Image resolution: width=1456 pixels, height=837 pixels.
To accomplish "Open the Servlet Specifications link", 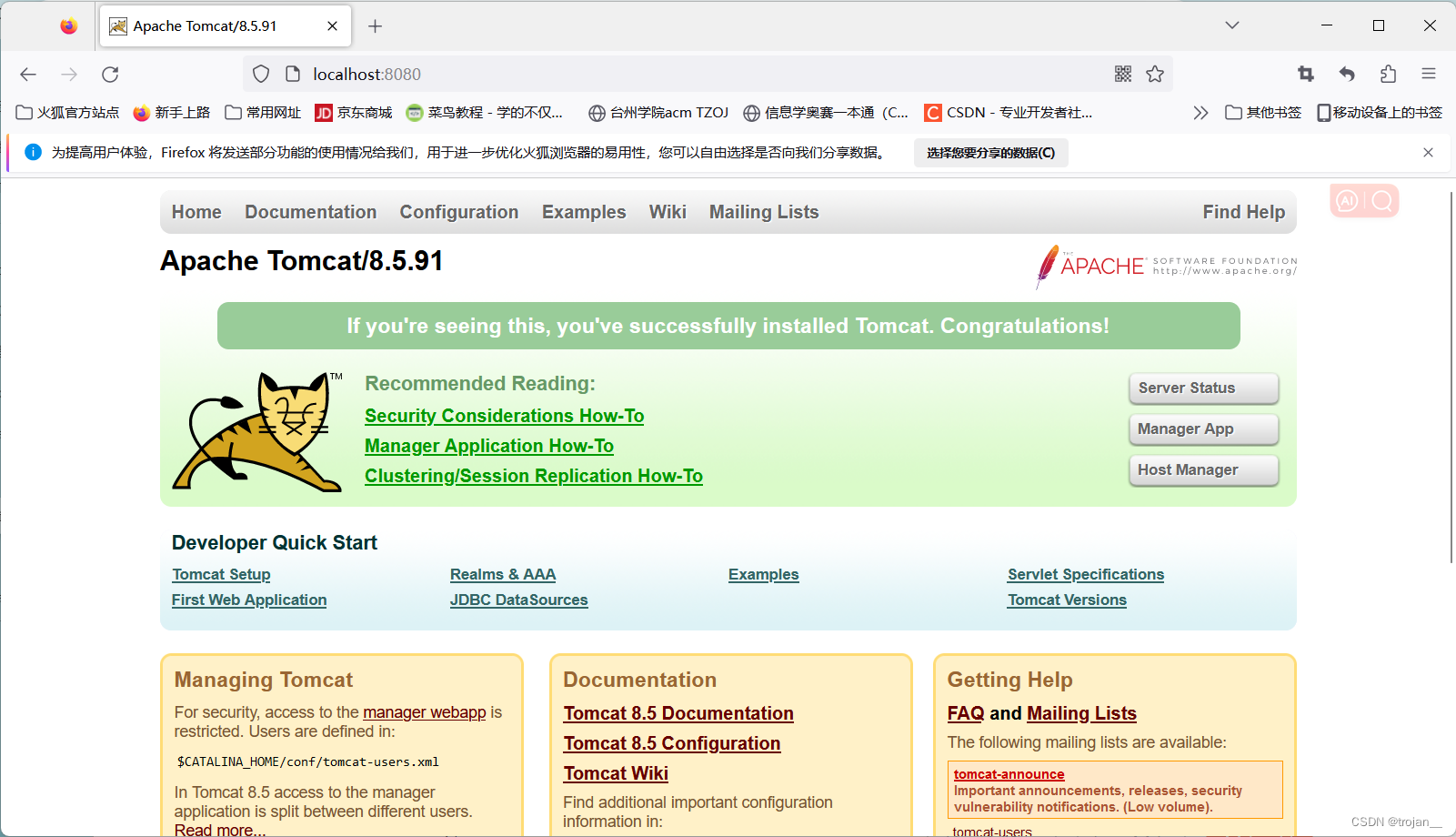I will point(1086,575).
